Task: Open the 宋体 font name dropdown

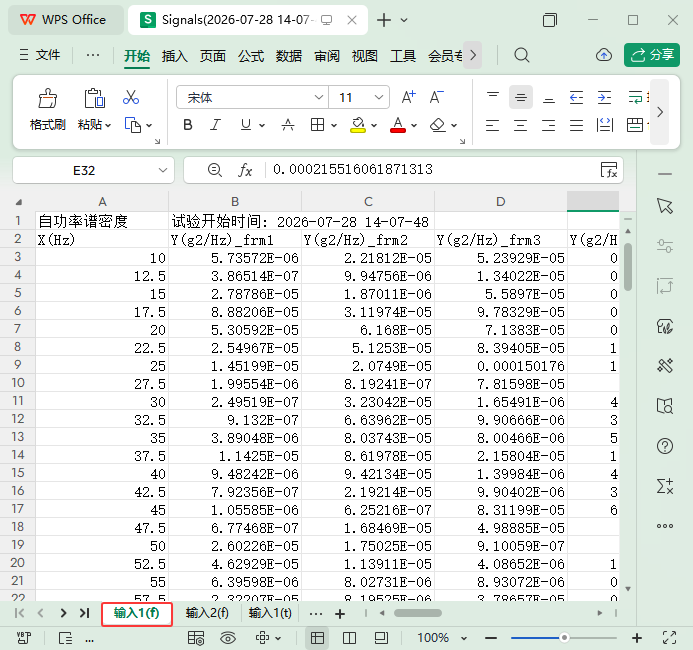Action: click(318, 97)
